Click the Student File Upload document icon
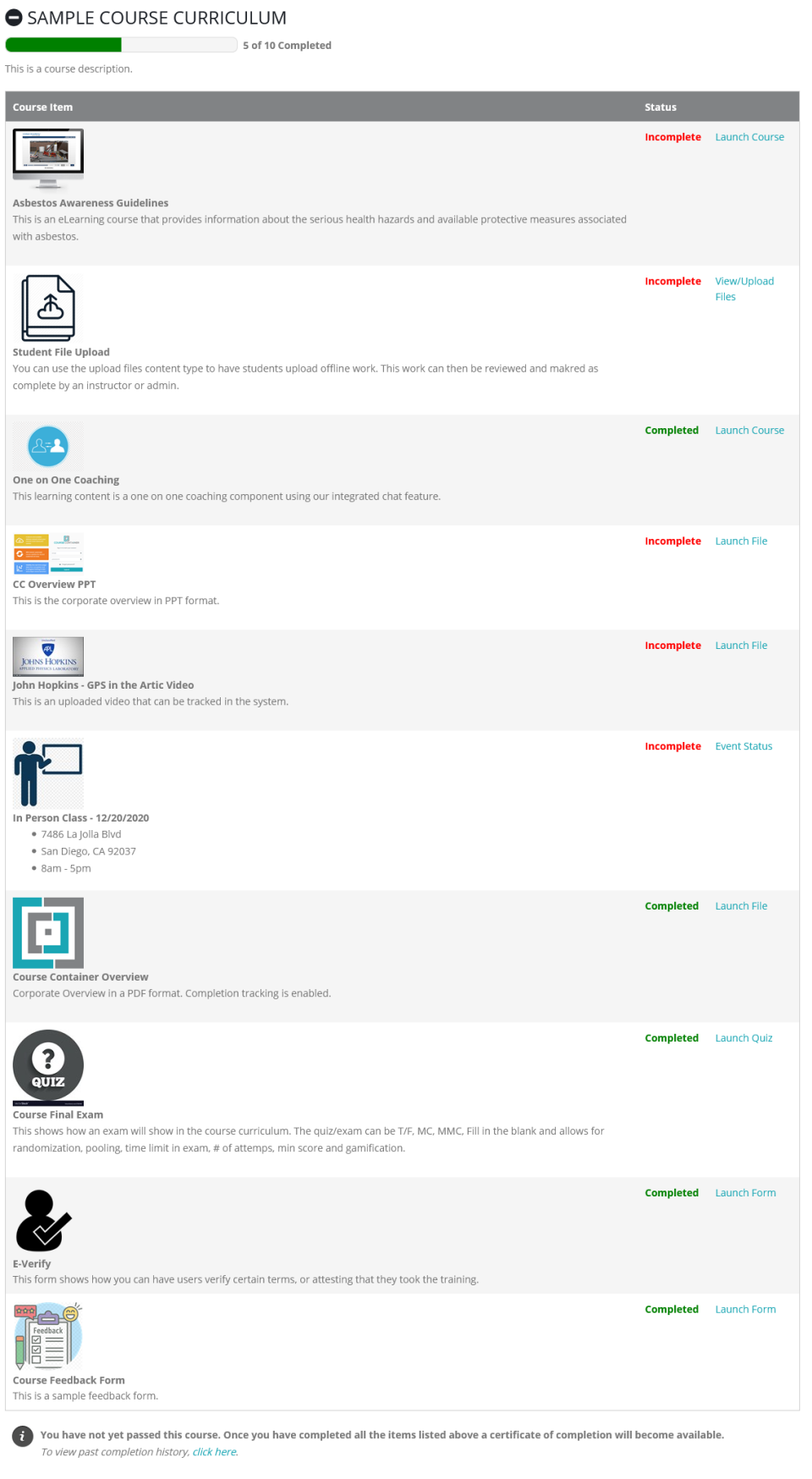812x1479 pixels. click(48, 308)
